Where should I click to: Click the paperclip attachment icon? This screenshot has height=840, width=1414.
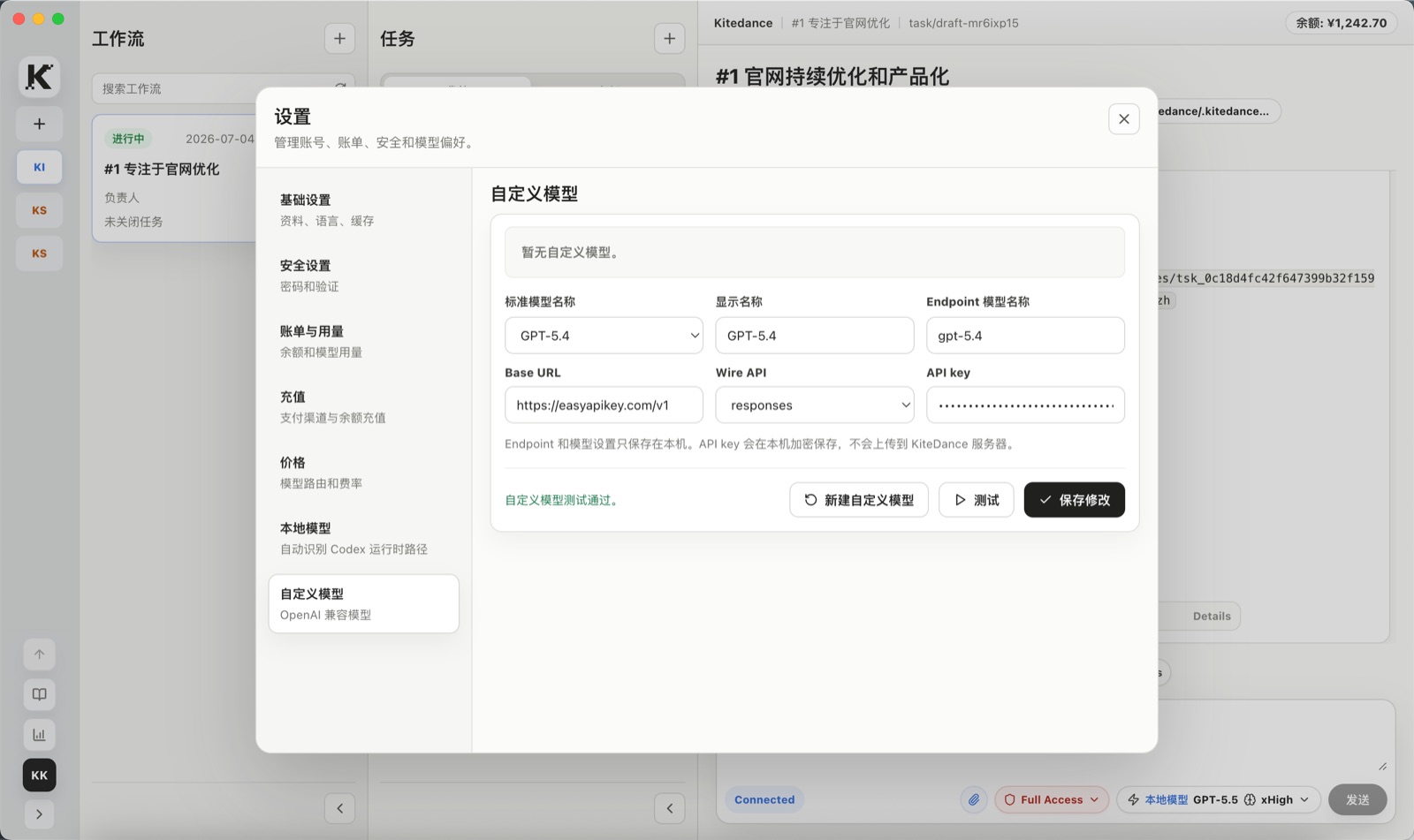click(973, 799)
